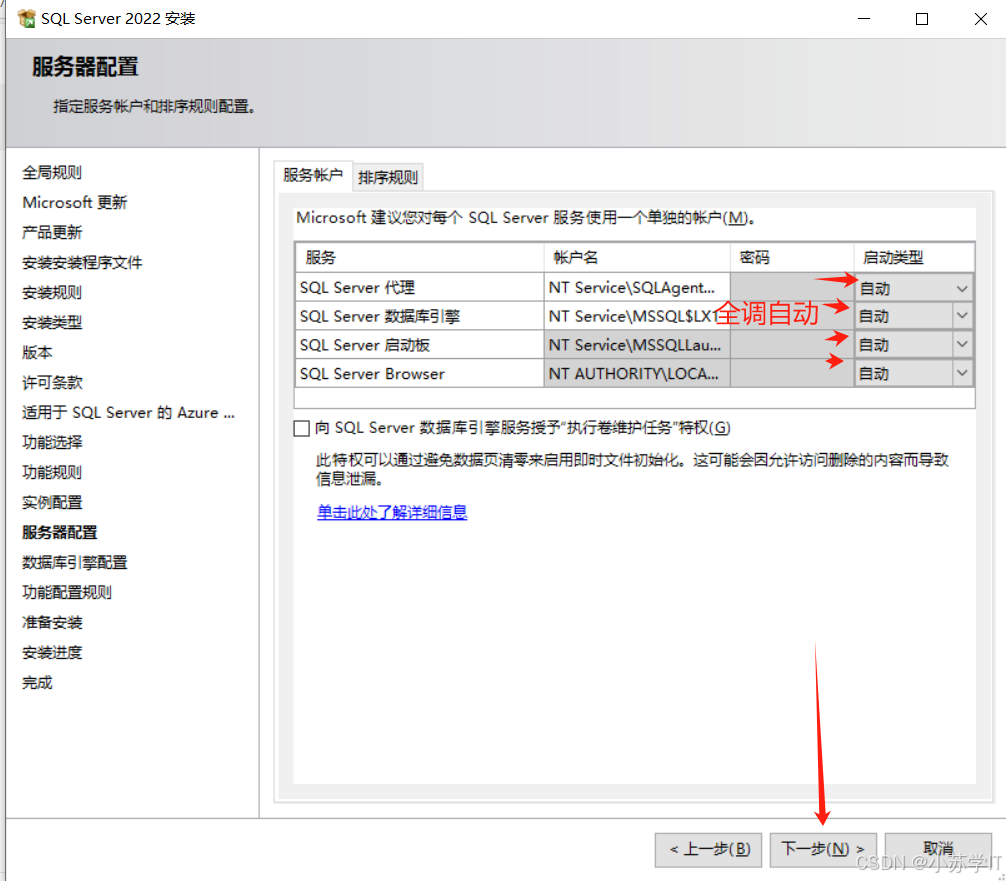Click the NT Service\MSSQLLau... account cell
Screen dimensions: 1006x881
(637, 345)
